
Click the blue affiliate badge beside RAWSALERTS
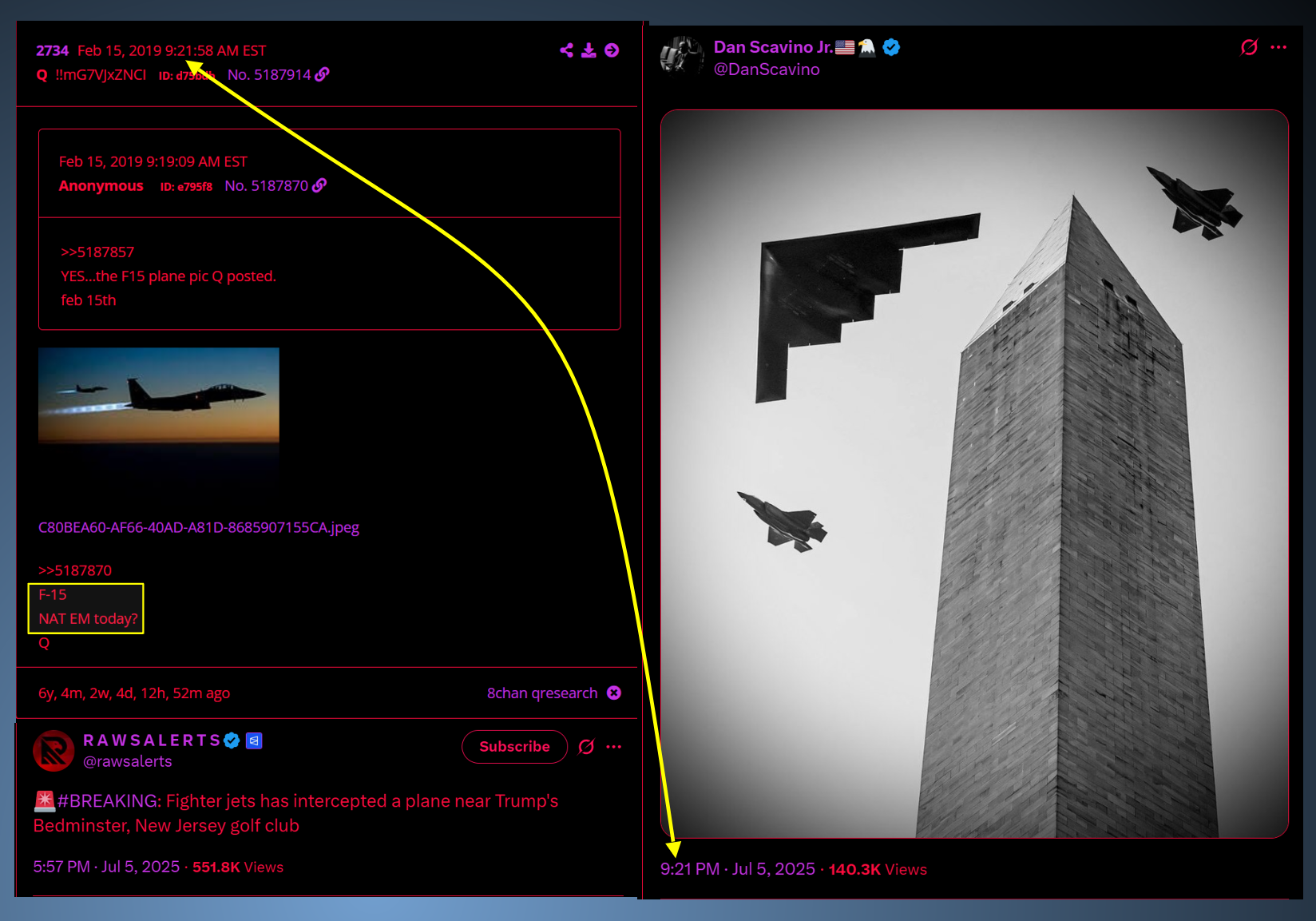(254, 740)
